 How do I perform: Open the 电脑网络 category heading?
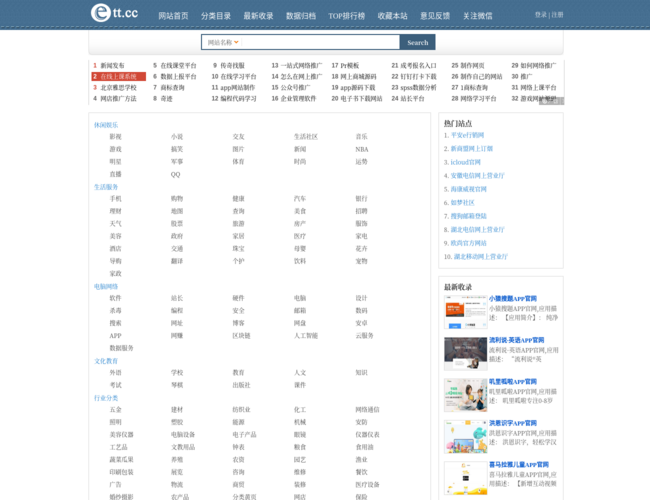point(106,286)
